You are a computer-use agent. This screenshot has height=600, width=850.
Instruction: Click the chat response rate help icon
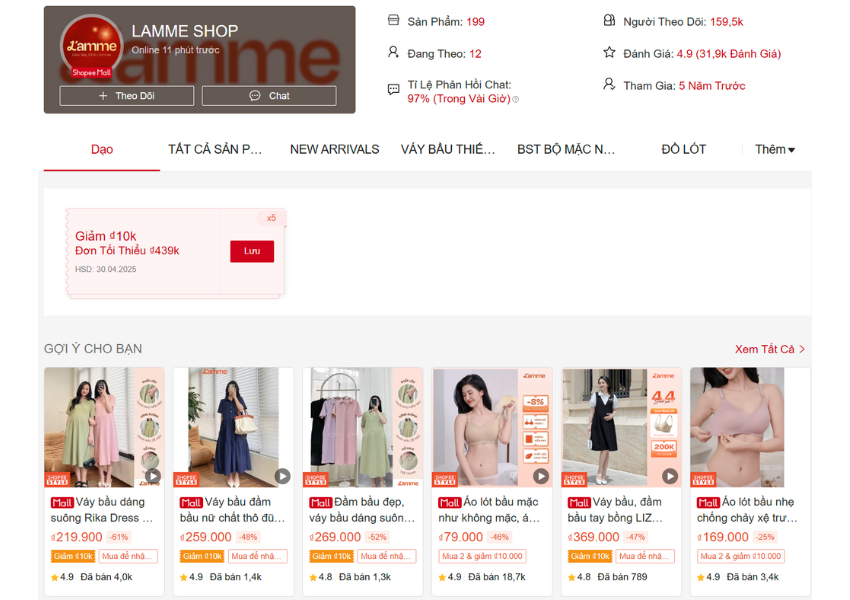516,100
